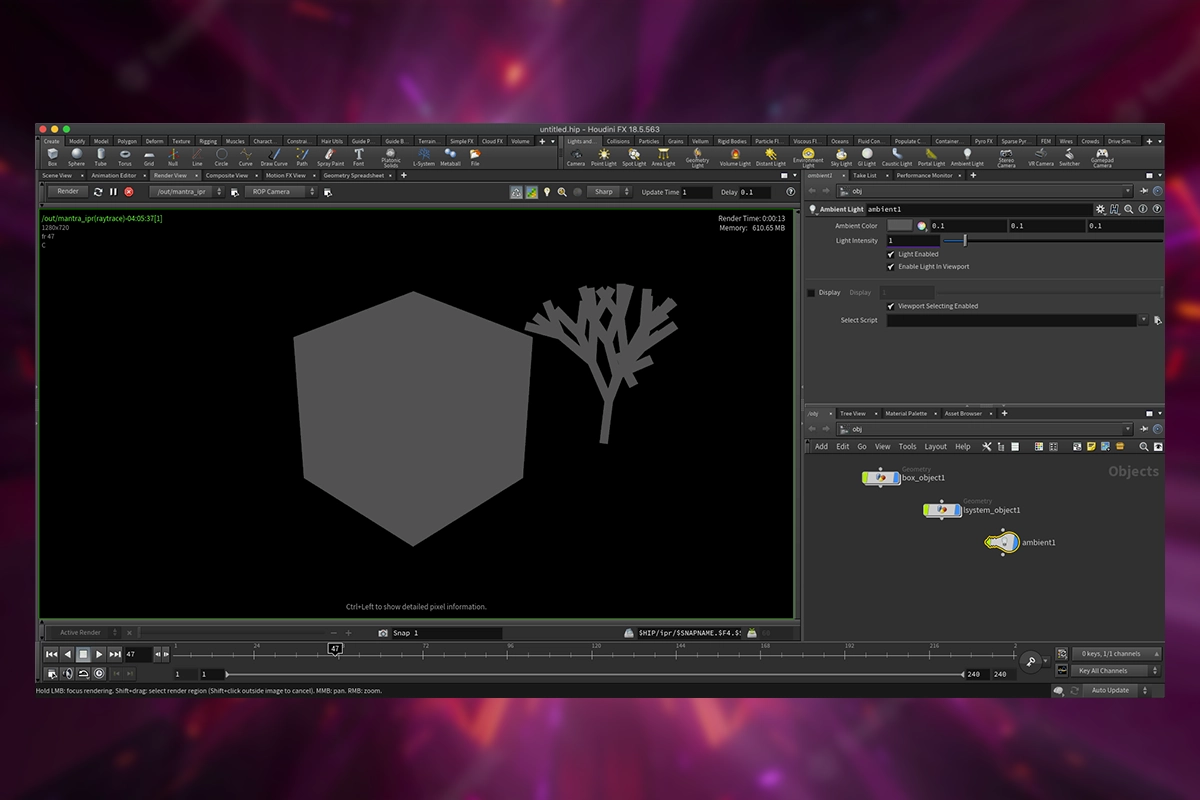Select the Sphere tool in Create shelf
This screenshot has width=1200, height=800.
[76, 155]
